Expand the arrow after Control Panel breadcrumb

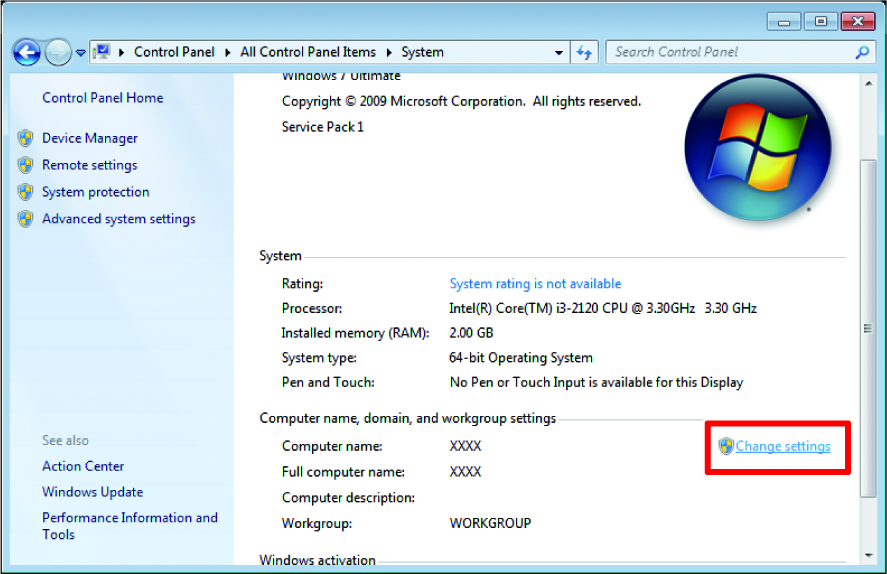pyautogui.click(x=227, y=53)
